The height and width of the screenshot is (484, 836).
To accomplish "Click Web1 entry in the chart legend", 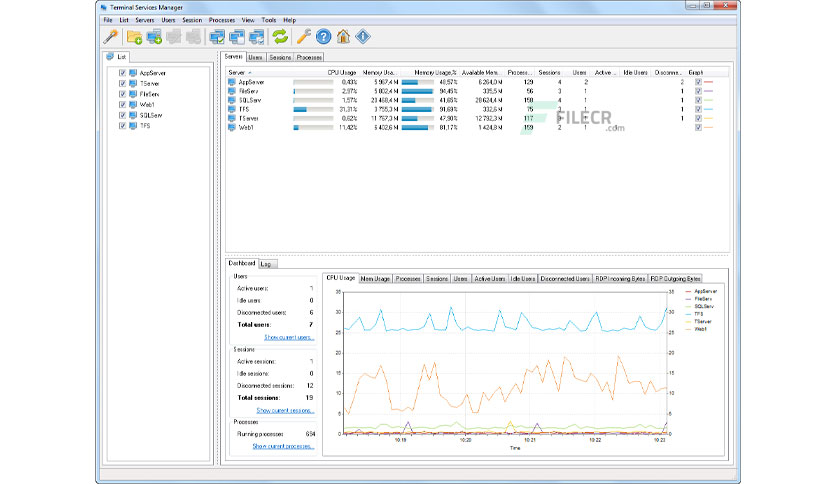I will [696, 329].
